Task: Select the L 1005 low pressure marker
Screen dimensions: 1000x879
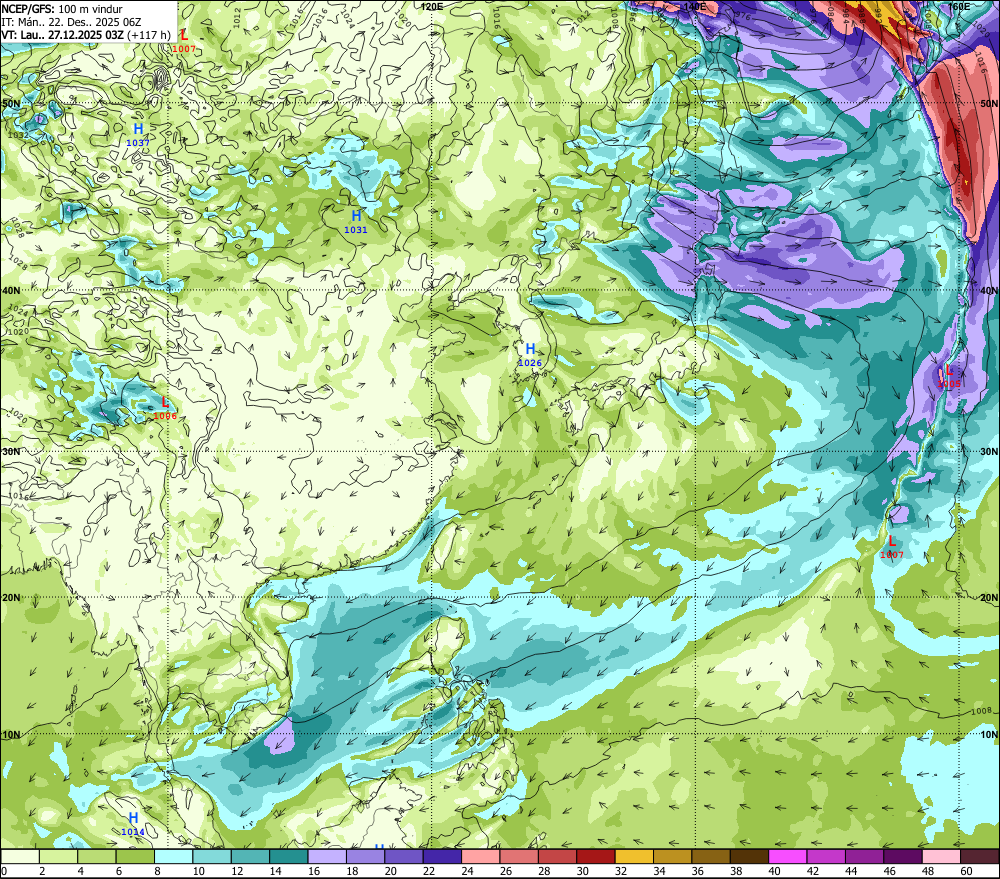Action: [x=949, y=376]
